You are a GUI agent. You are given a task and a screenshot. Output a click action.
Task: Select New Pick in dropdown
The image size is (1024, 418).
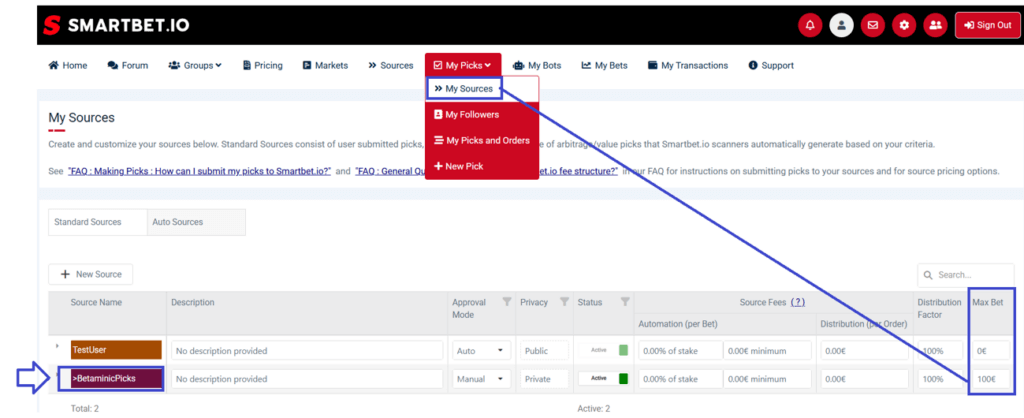[482, 167]
